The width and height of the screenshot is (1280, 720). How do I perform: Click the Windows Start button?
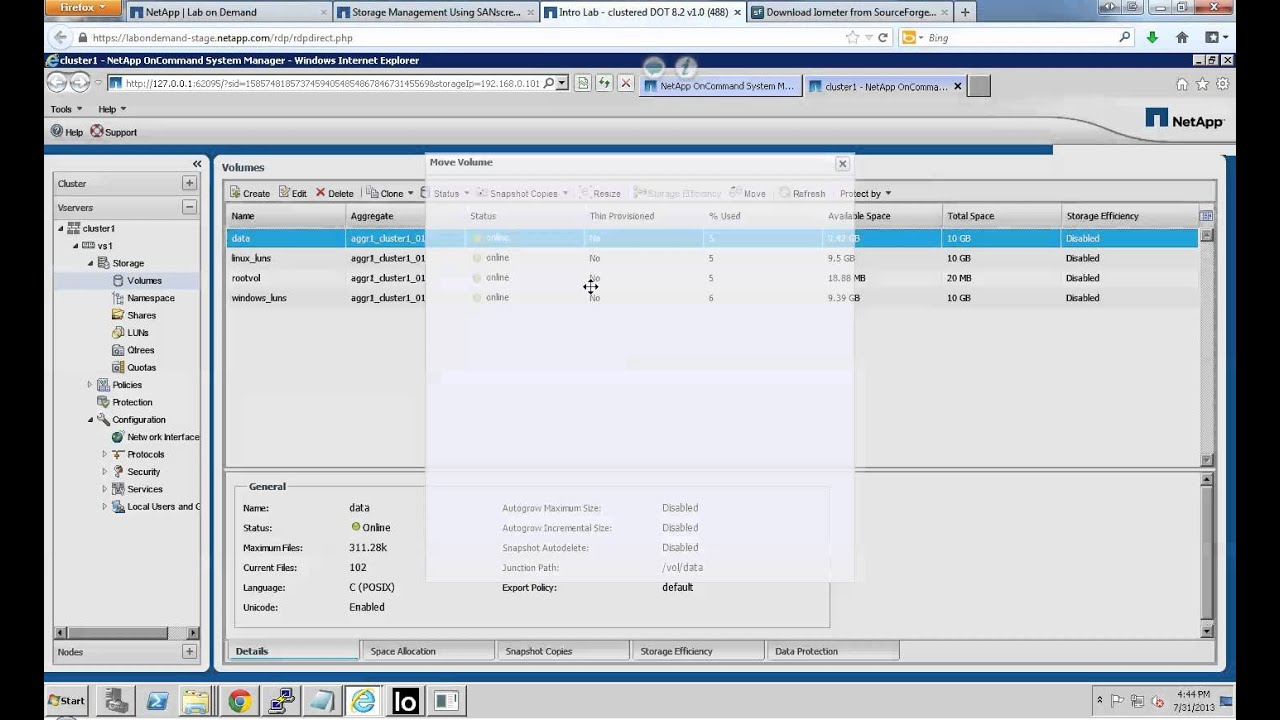(x=67, y=700)
